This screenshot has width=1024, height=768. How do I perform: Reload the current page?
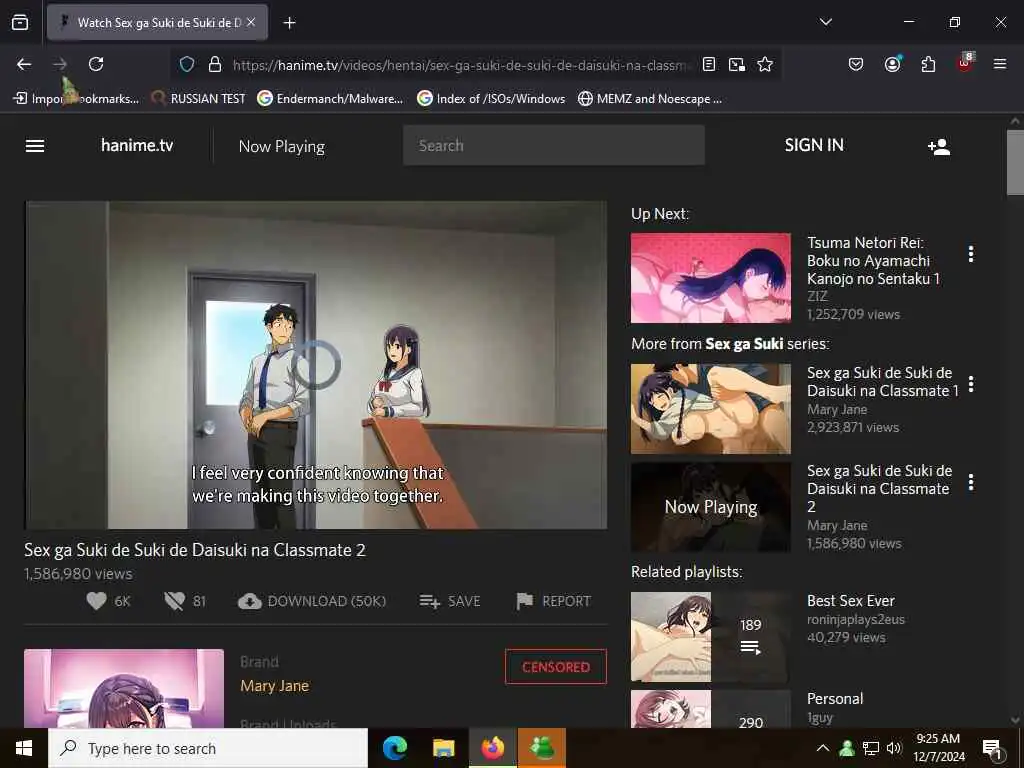tap(96, 64)
